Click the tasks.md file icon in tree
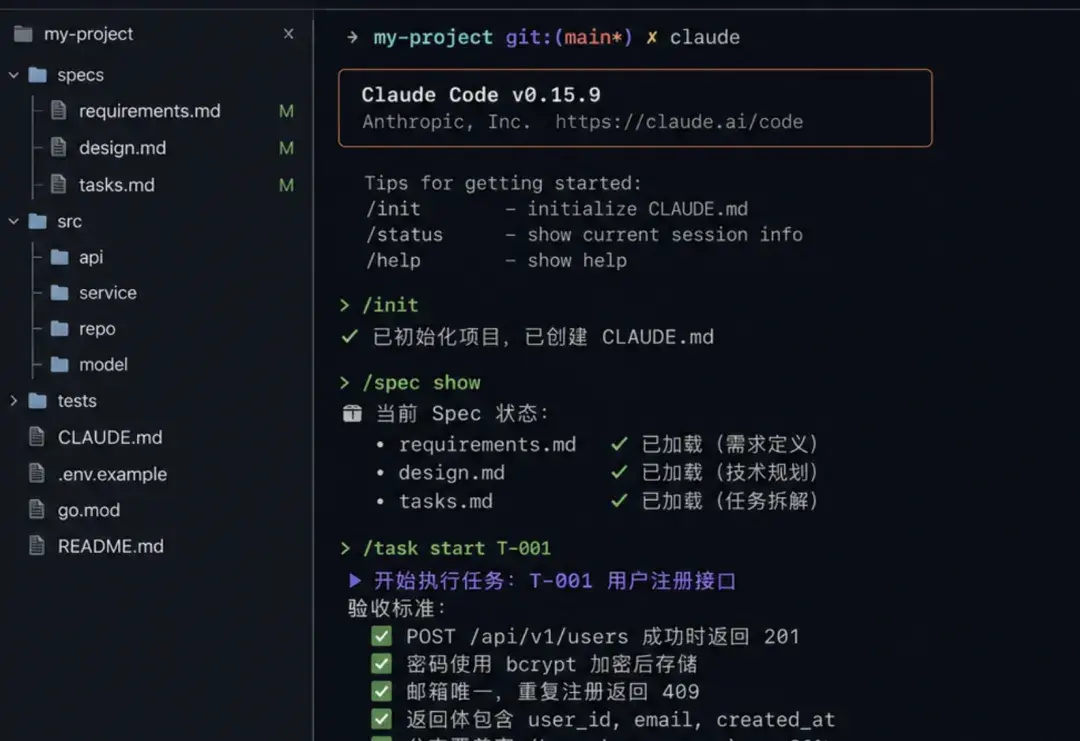Viewport: 1080px width, 741px height. coord(59,185)
